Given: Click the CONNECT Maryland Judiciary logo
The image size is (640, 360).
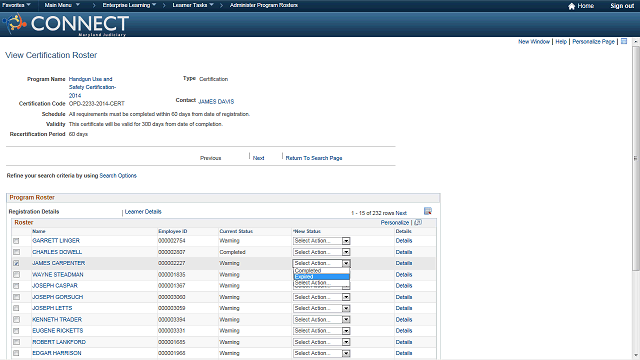Looking at the screenshot, I should pyautogui.click(x=66, y=24).
